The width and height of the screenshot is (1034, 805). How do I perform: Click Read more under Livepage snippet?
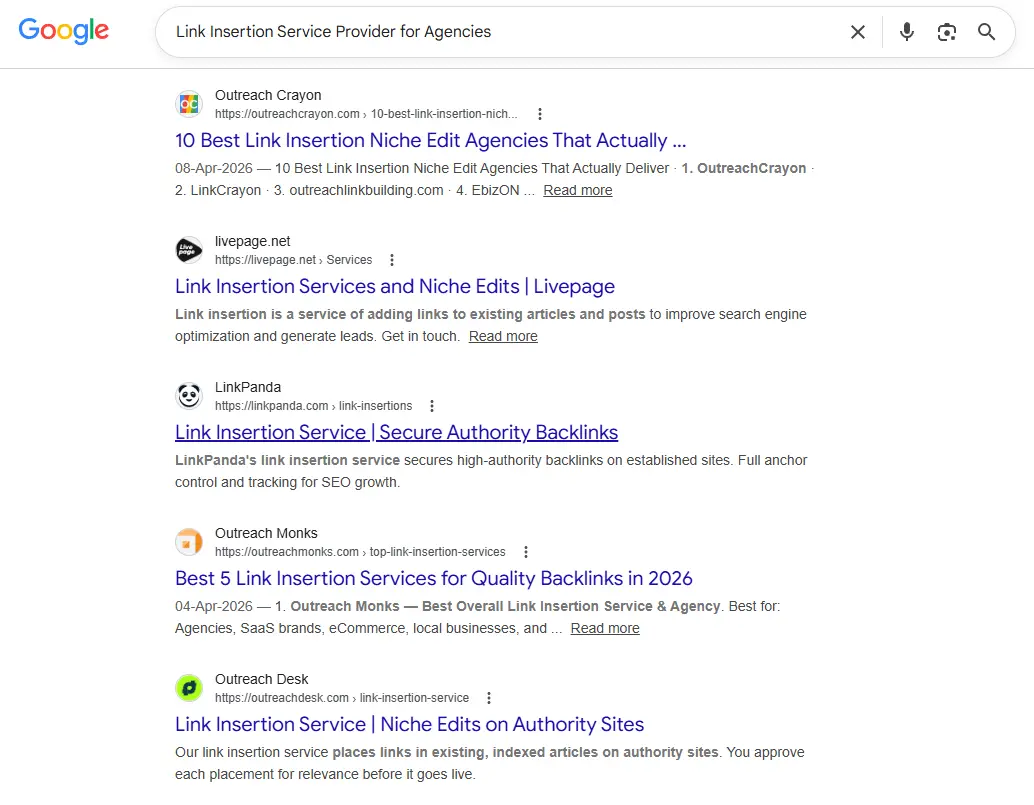503,336
